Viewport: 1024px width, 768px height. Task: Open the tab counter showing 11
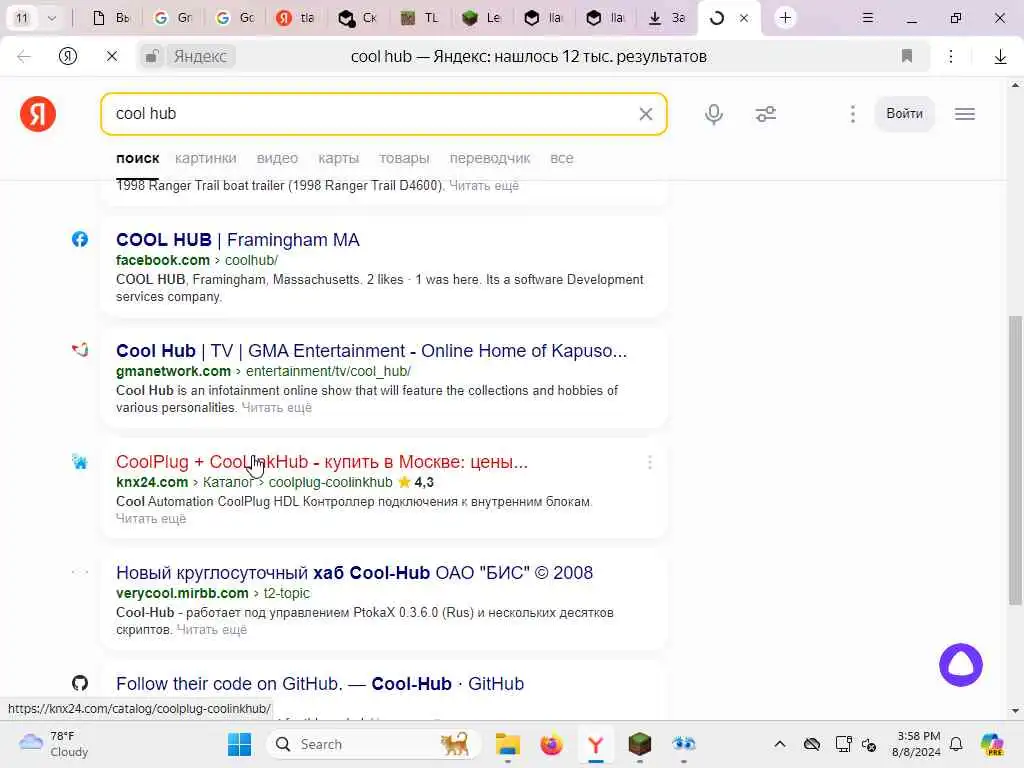click(x=22, y=18)
